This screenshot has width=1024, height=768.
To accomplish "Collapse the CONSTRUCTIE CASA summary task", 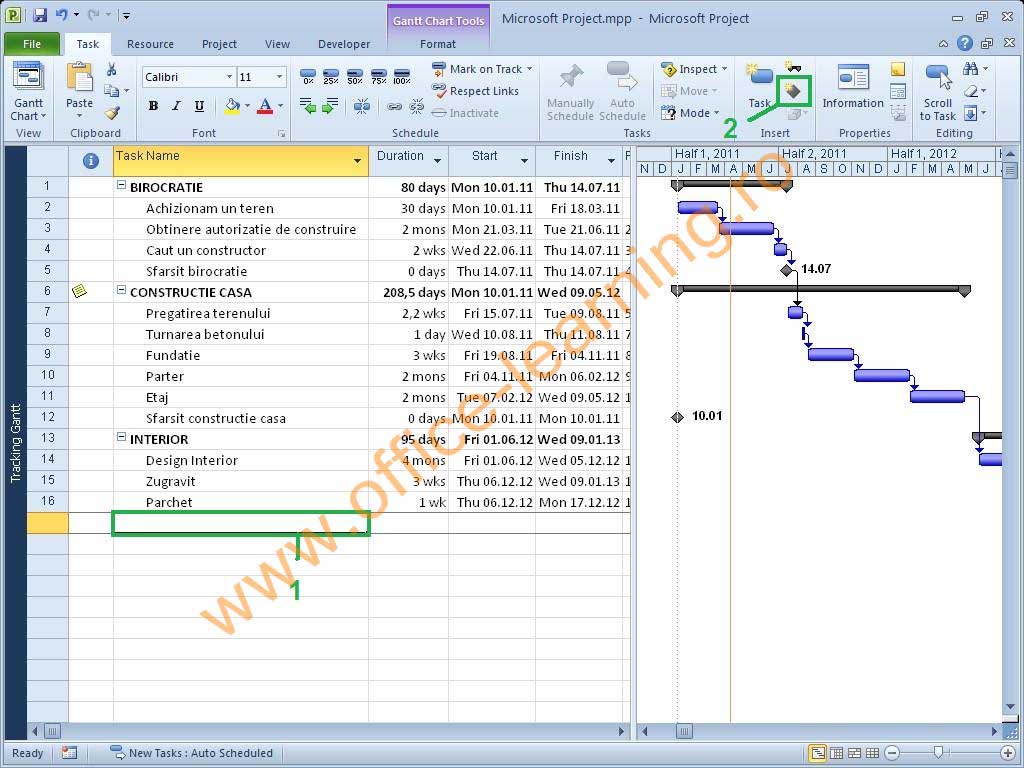I will point(121,290).
